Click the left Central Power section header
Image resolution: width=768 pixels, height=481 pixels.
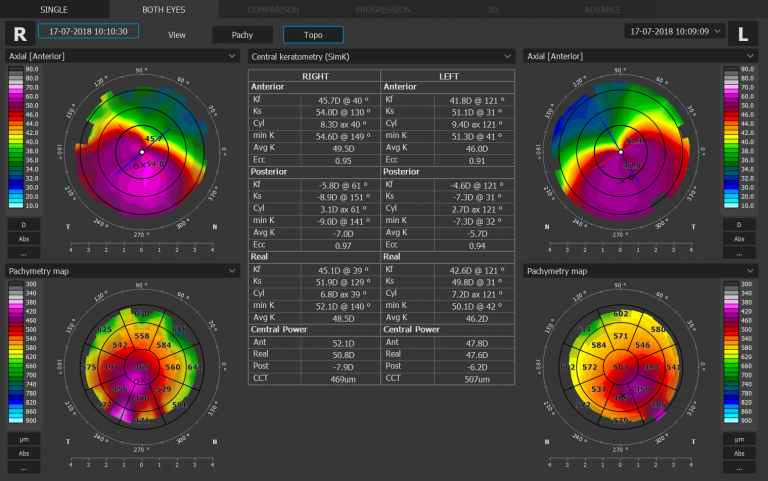pyautogui.click(x=411, y=329)
